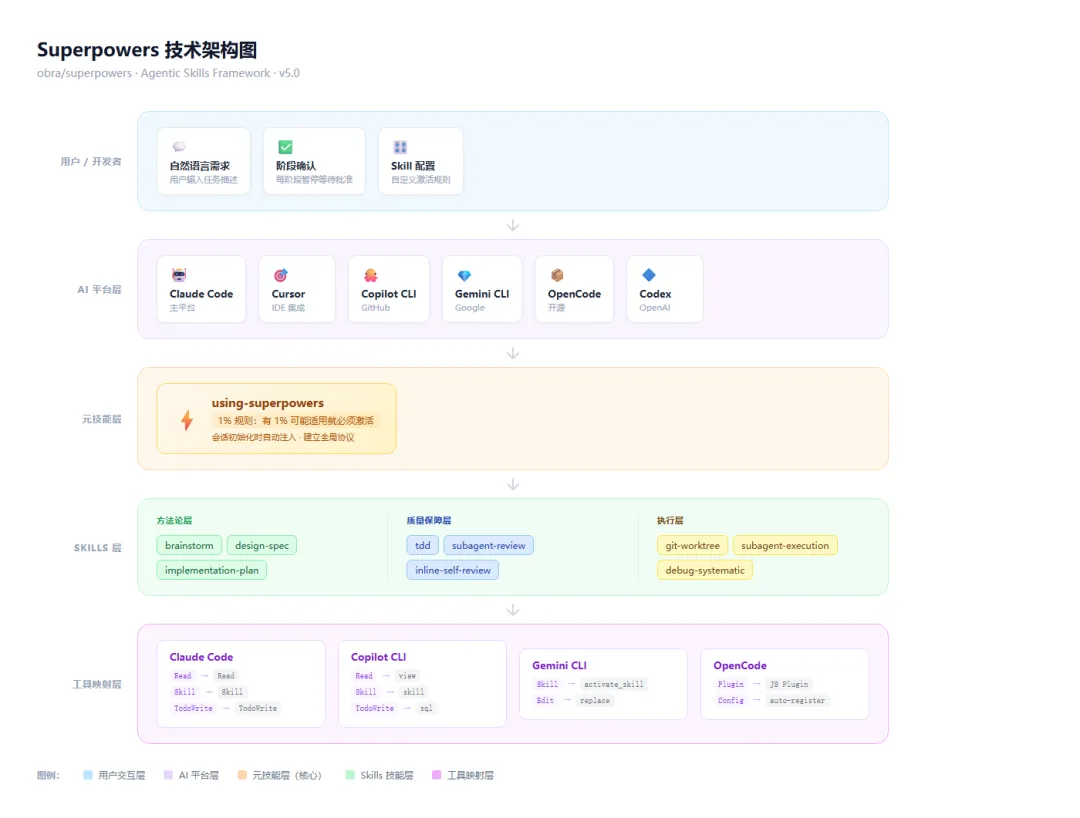Select the design-spec skill chip

[x=262, y=545]
